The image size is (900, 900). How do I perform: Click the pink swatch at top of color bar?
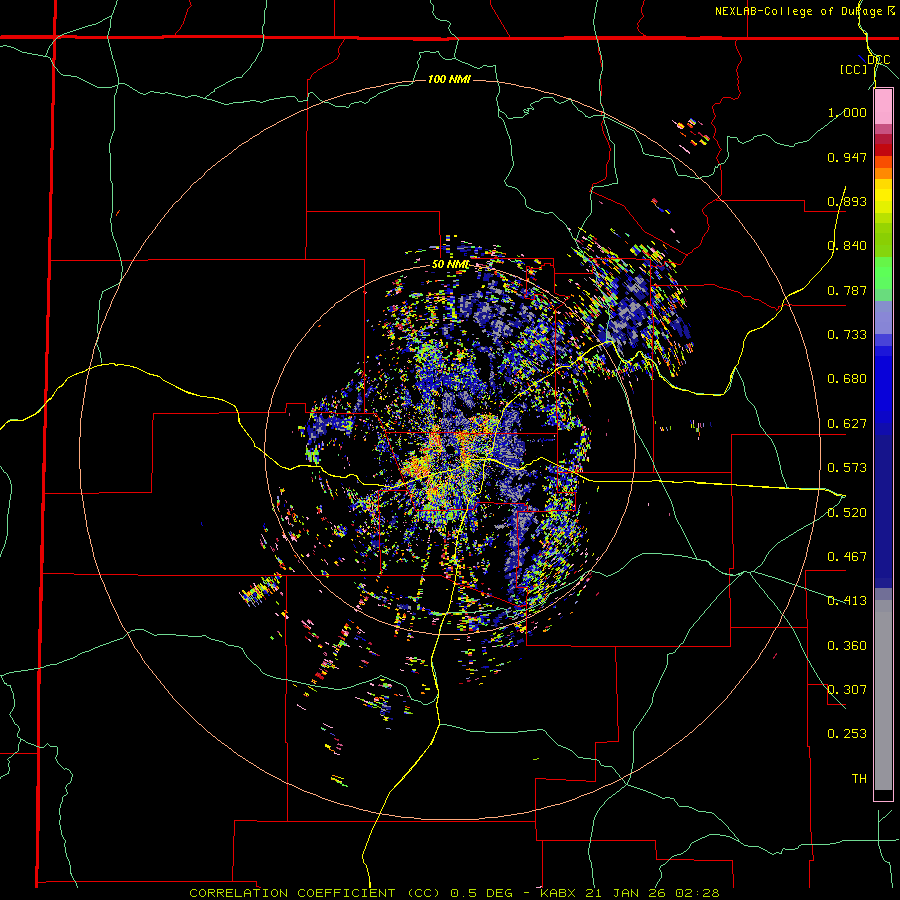coord(883,107)
